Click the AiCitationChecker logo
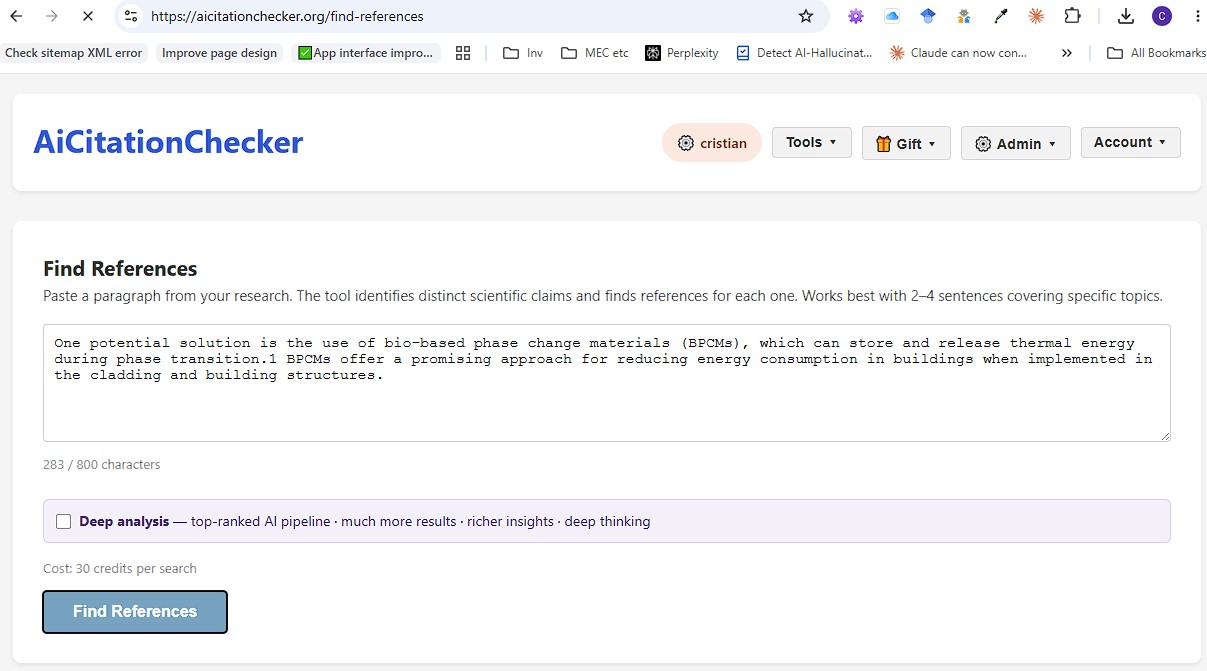The image size is (1207, 671). 168,142
